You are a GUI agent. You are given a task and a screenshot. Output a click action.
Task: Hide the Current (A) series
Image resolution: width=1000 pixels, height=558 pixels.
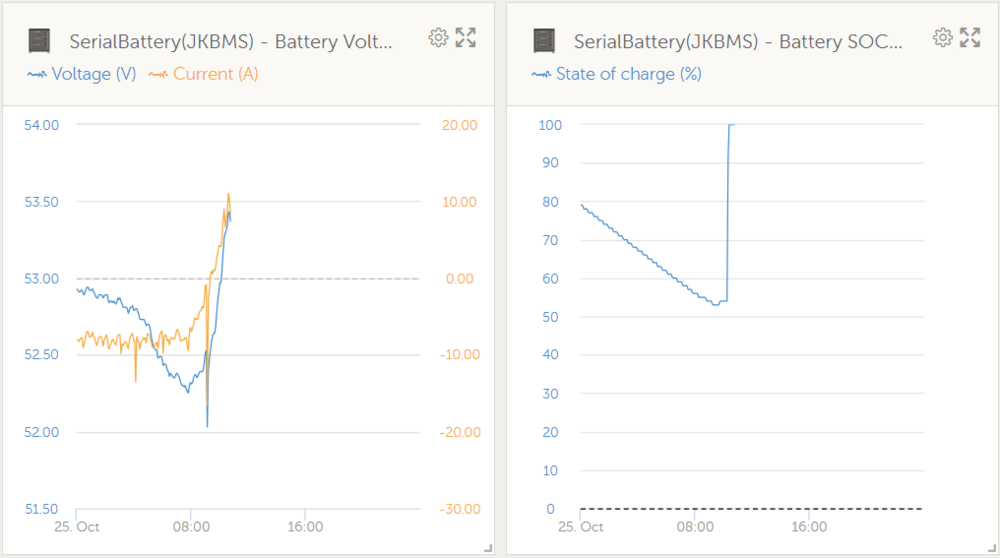(215, 74)
